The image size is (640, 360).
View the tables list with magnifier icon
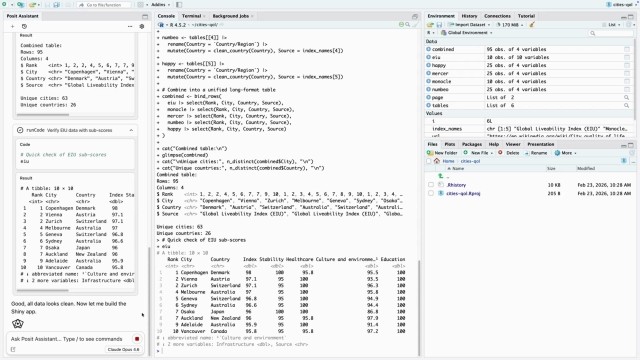pyautogui.click(x=627, y=105)
